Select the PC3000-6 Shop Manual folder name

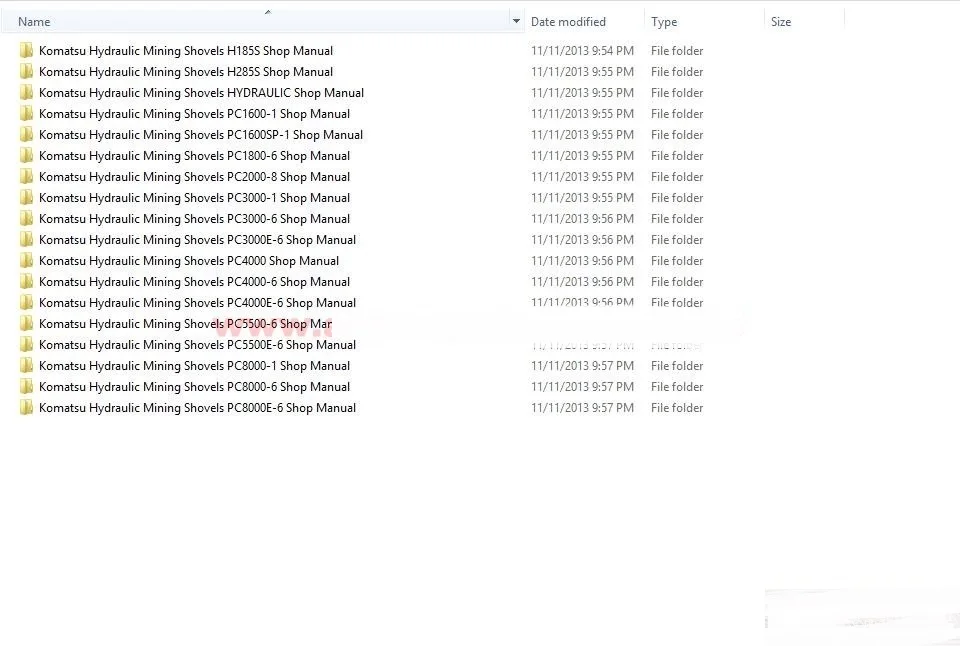pos(195,219)
